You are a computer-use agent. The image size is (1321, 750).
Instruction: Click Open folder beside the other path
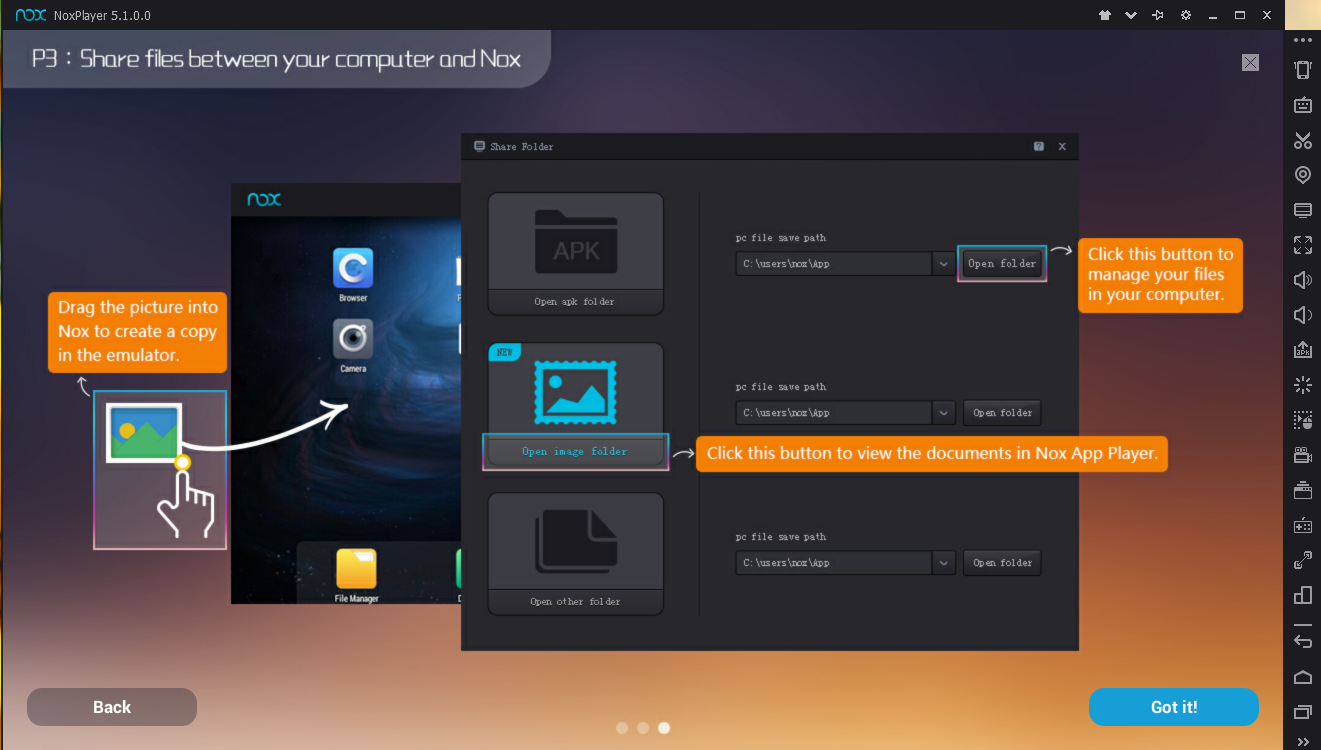[1002, 563]
